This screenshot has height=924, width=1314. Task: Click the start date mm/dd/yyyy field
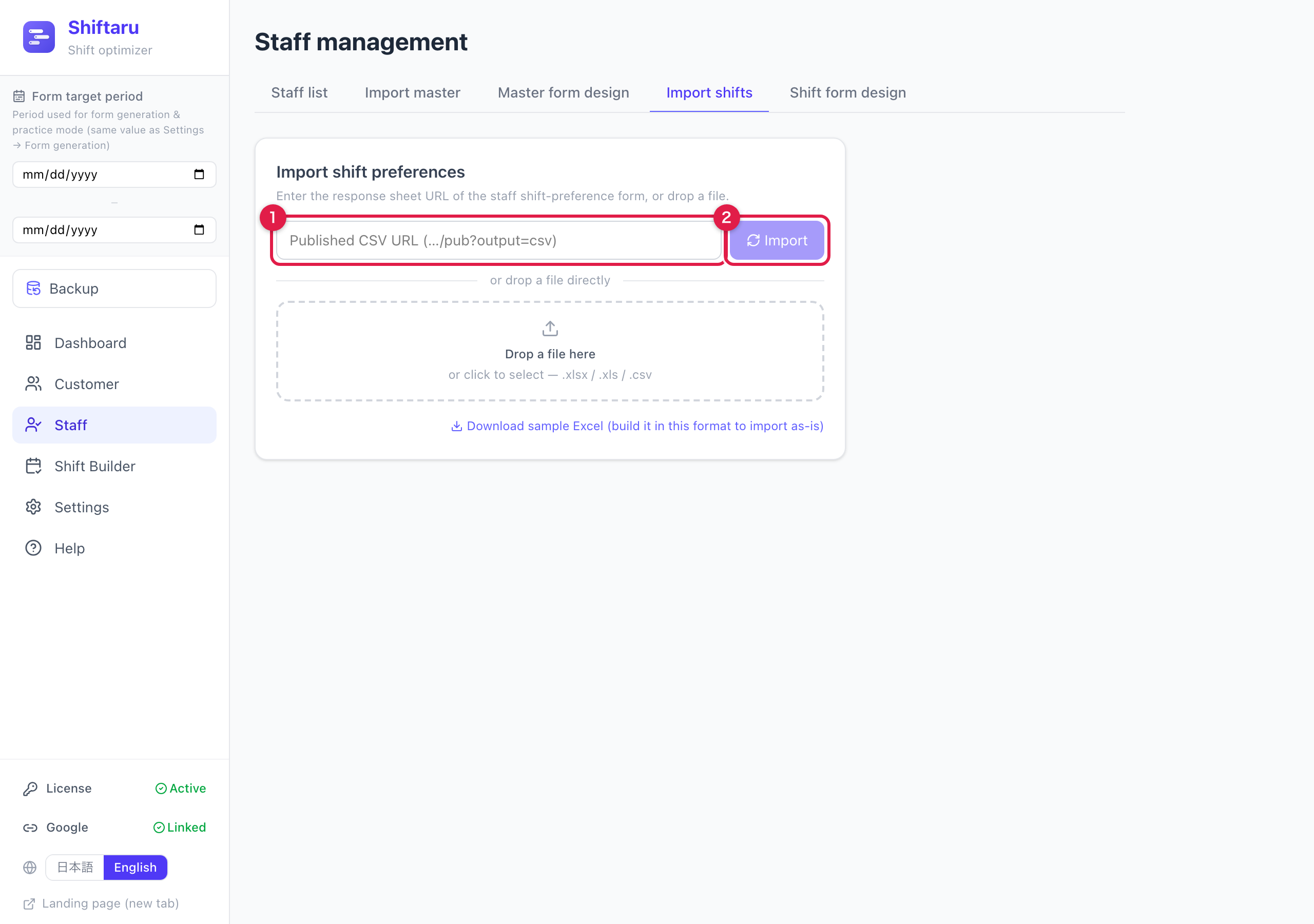tap(114, 174)
